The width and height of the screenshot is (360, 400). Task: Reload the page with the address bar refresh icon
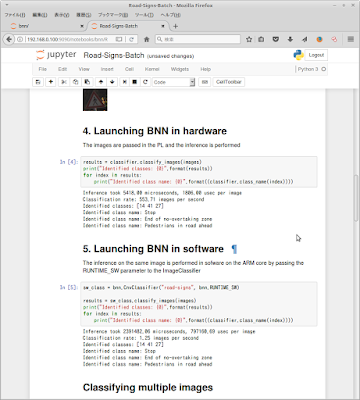click(131, 39)
